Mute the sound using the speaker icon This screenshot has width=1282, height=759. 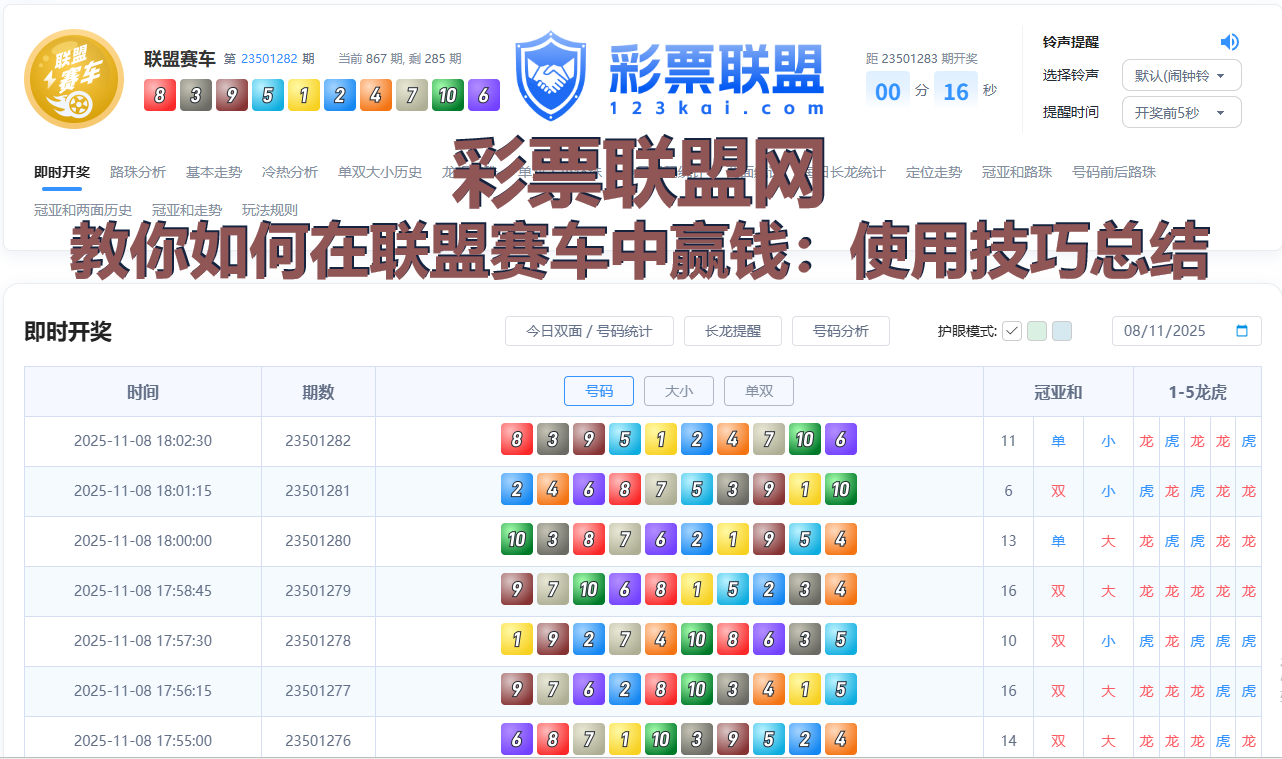pos(1230,41)
